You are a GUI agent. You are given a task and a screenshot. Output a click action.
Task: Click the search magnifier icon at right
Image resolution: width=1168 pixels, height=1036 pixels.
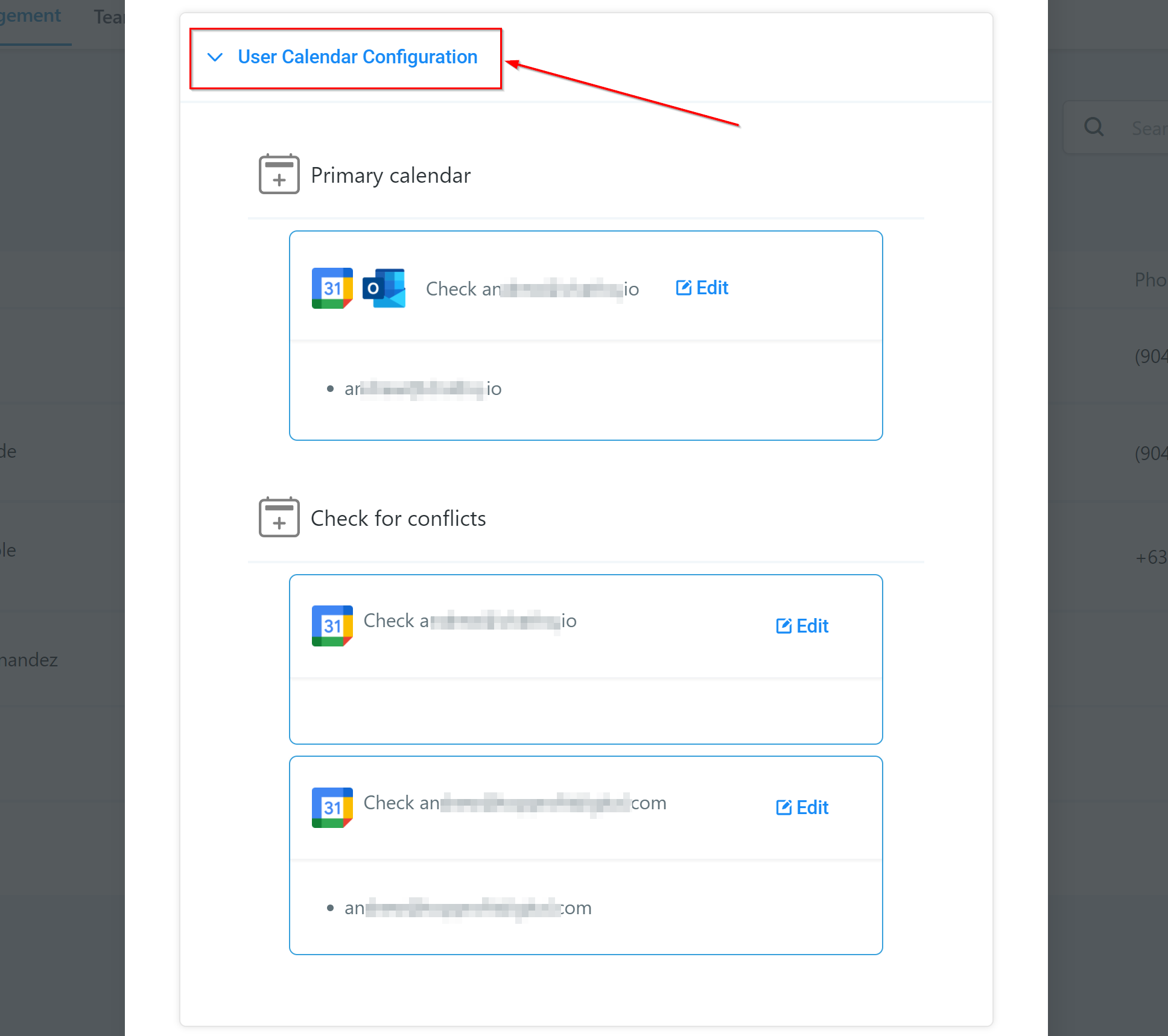1094,127
